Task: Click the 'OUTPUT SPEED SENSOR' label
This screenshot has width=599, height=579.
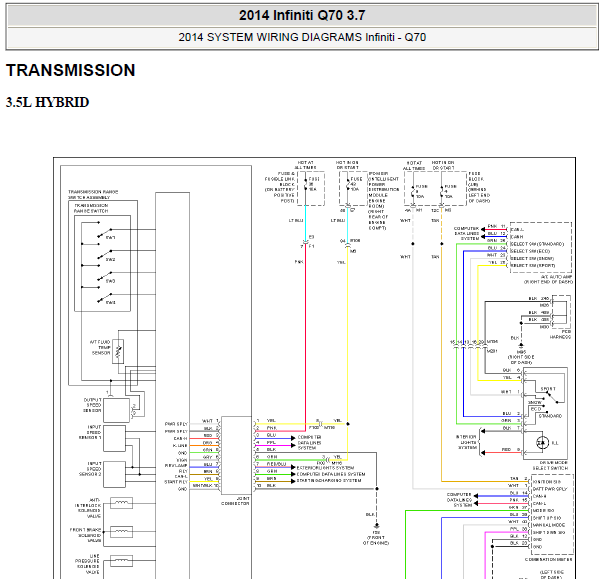Action: tap(92, 405)
